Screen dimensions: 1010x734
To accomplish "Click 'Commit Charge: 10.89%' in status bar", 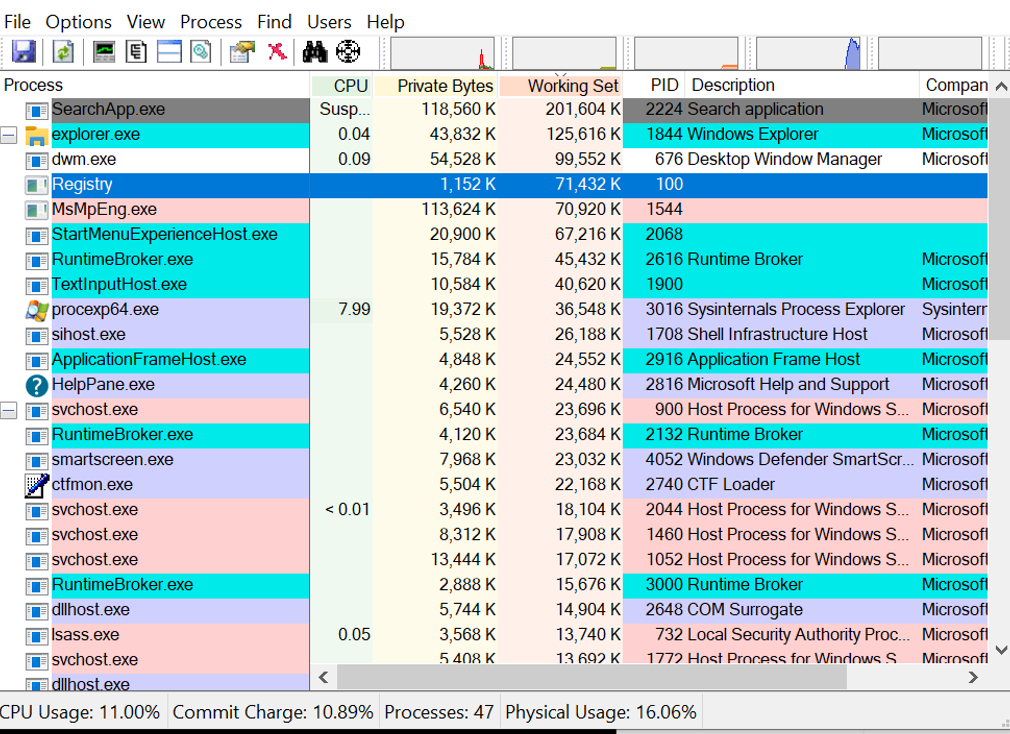I will (273, 712).
